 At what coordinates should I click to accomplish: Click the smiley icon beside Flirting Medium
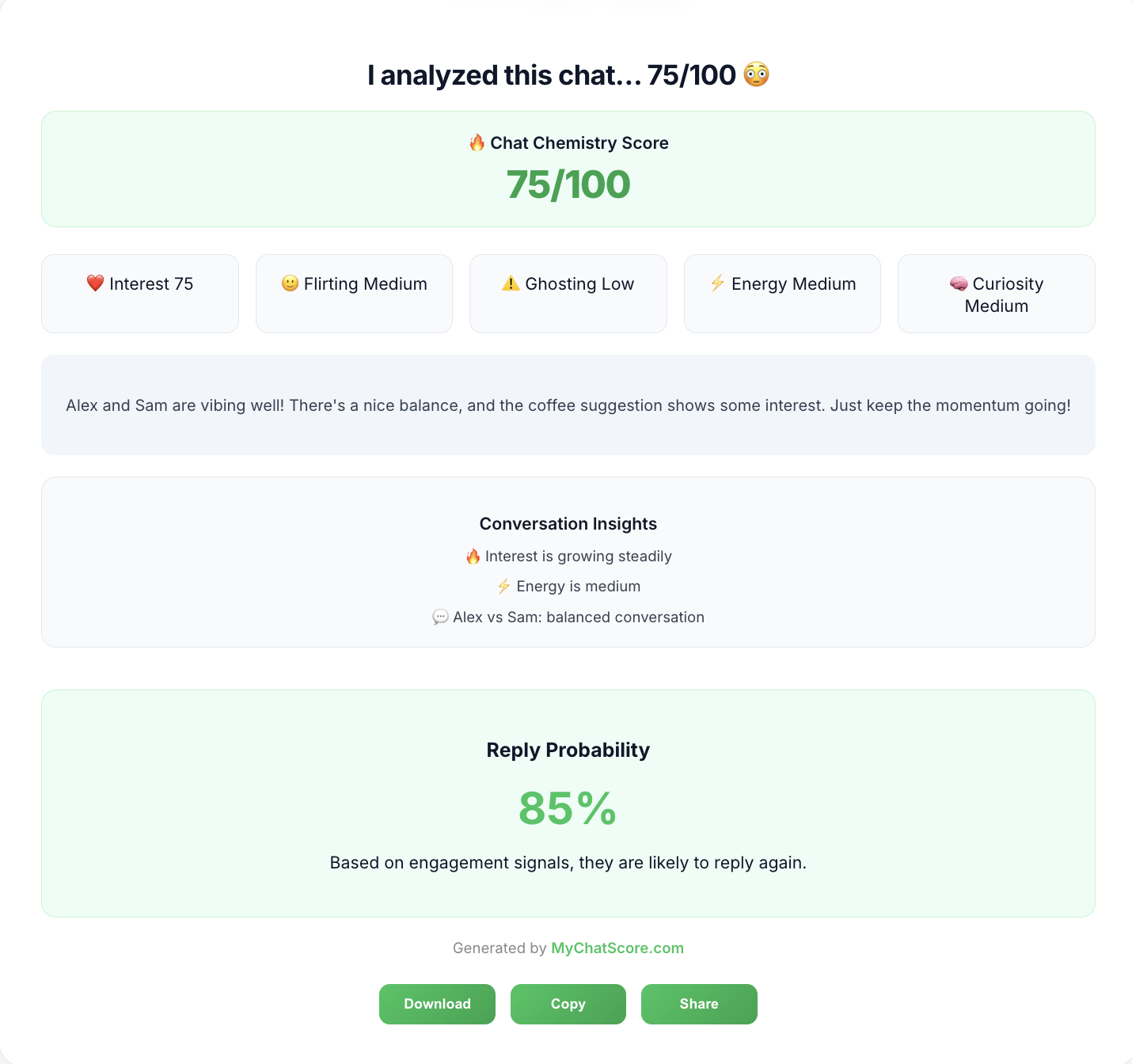tap(291, 283)
